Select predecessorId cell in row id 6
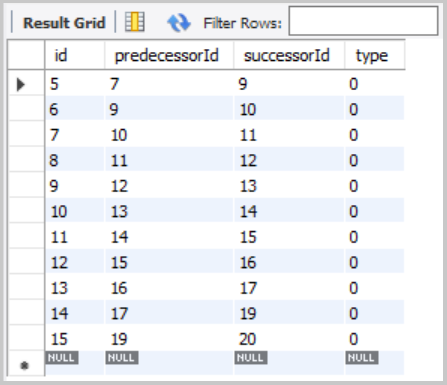This screenshot has height=385, width=447. pyautogui.click(x=169, y=109)
